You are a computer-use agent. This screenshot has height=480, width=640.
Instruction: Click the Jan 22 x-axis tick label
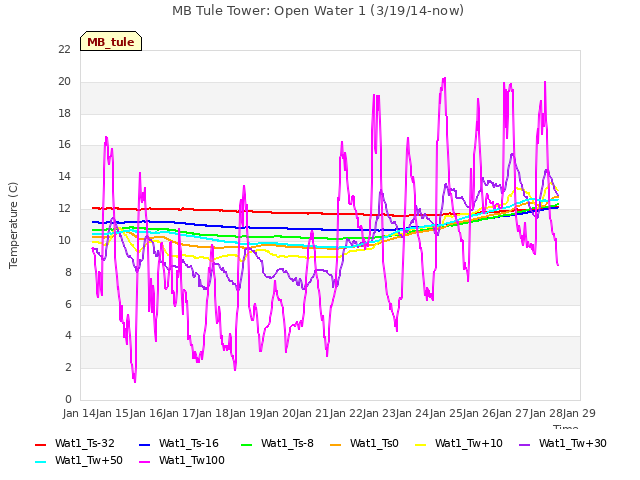pos(346,413)
